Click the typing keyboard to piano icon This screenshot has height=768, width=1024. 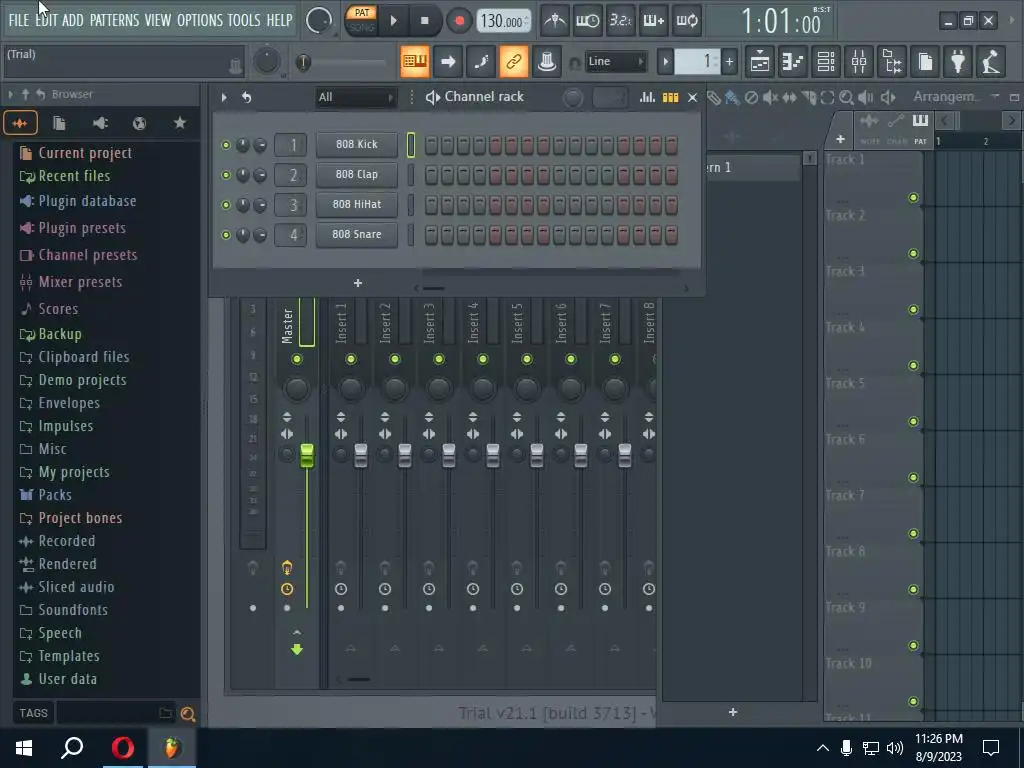point(415,61)
